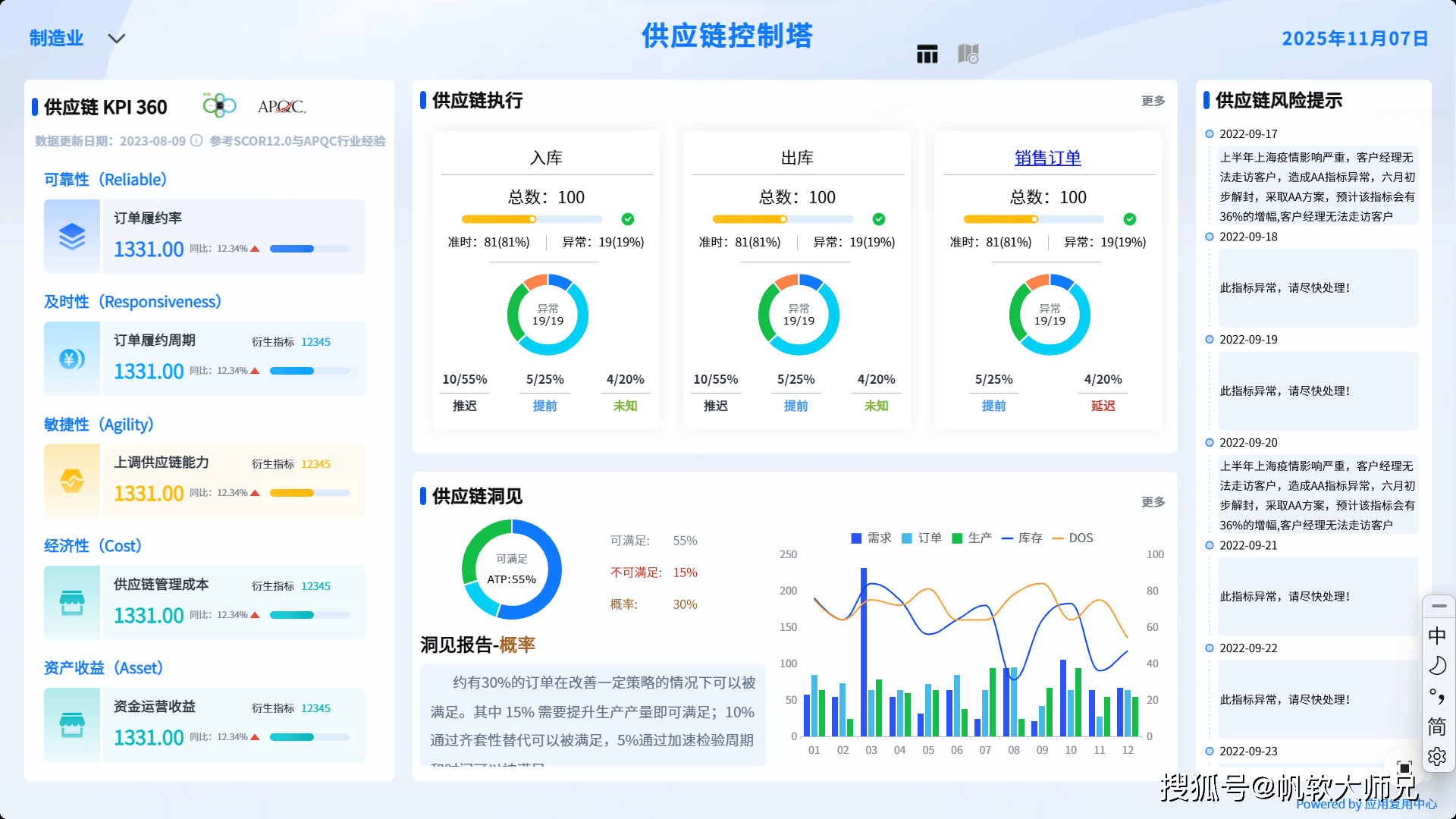Toggle the 简 simplified Chinese icon
This screenshot has width=1456, height=819.
(x=1437, y=726)
